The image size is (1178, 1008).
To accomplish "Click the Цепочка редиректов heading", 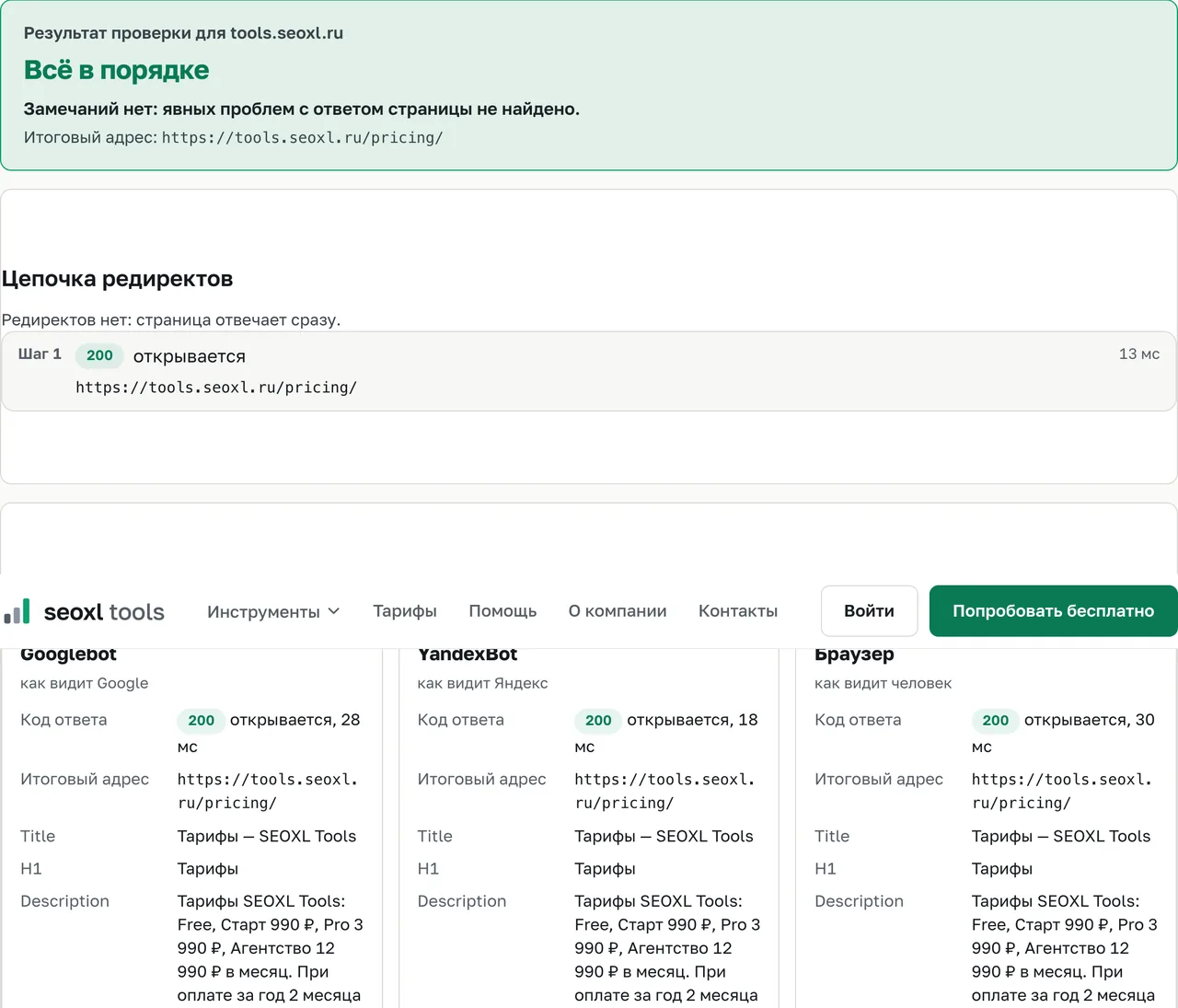I will 117,279.
